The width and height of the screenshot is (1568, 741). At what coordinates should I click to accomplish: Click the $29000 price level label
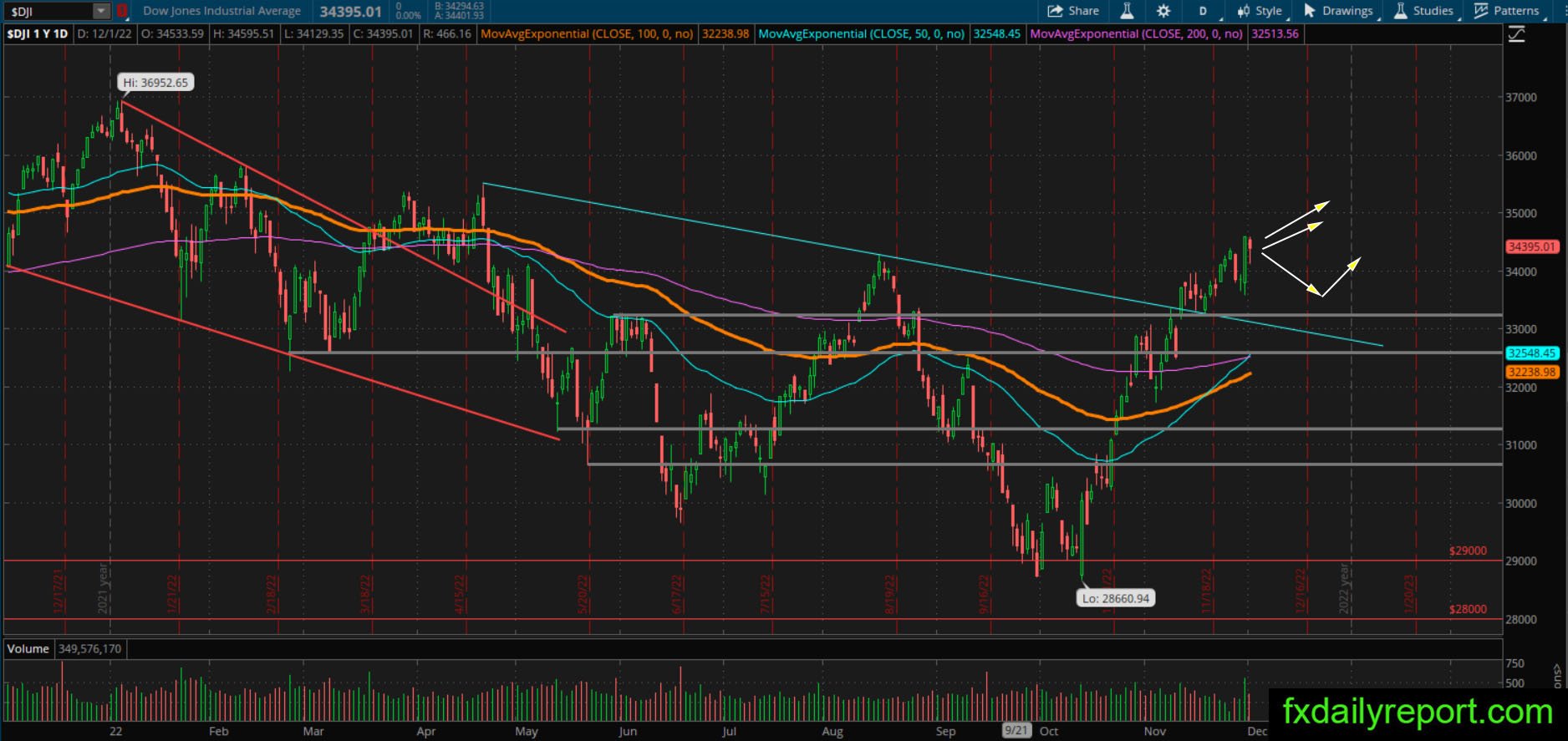tap(1469, 551)
